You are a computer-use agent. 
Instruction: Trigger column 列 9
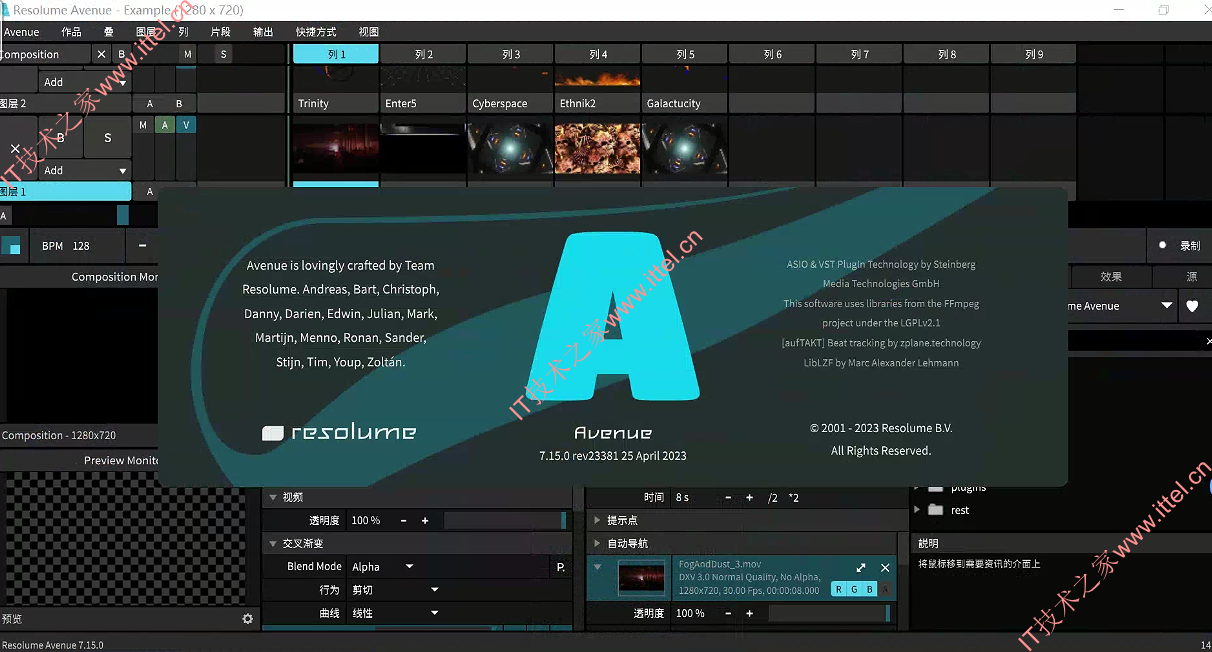(1034, 54)
